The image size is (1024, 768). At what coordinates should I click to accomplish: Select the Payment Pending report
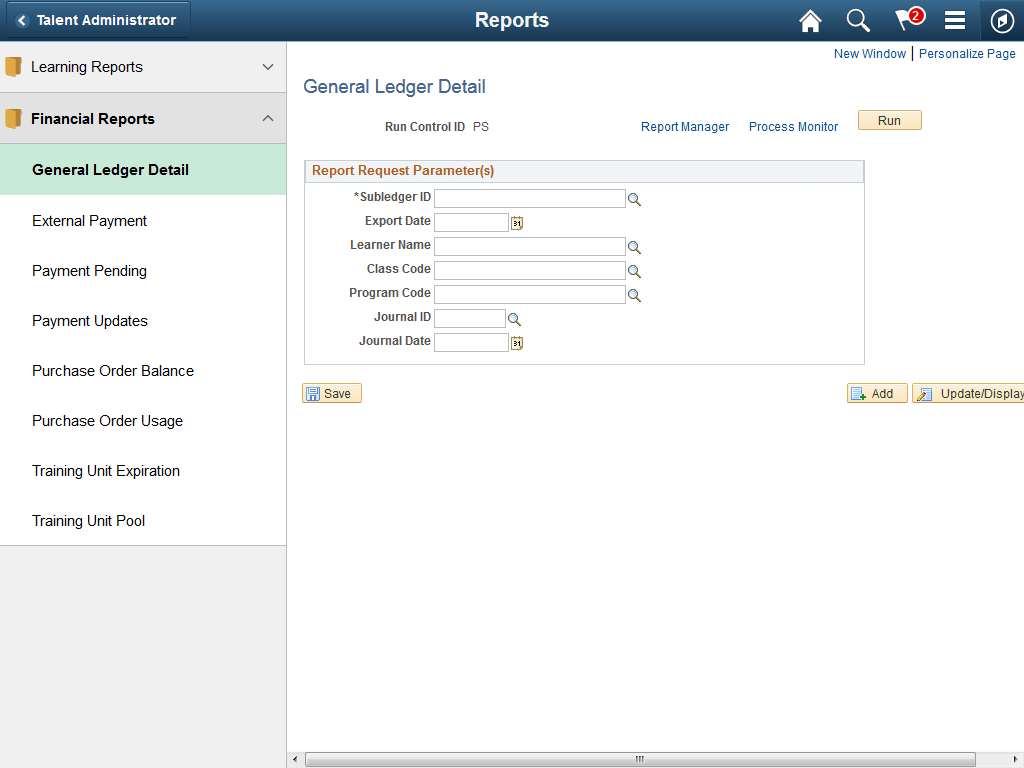tap(89, 270)
